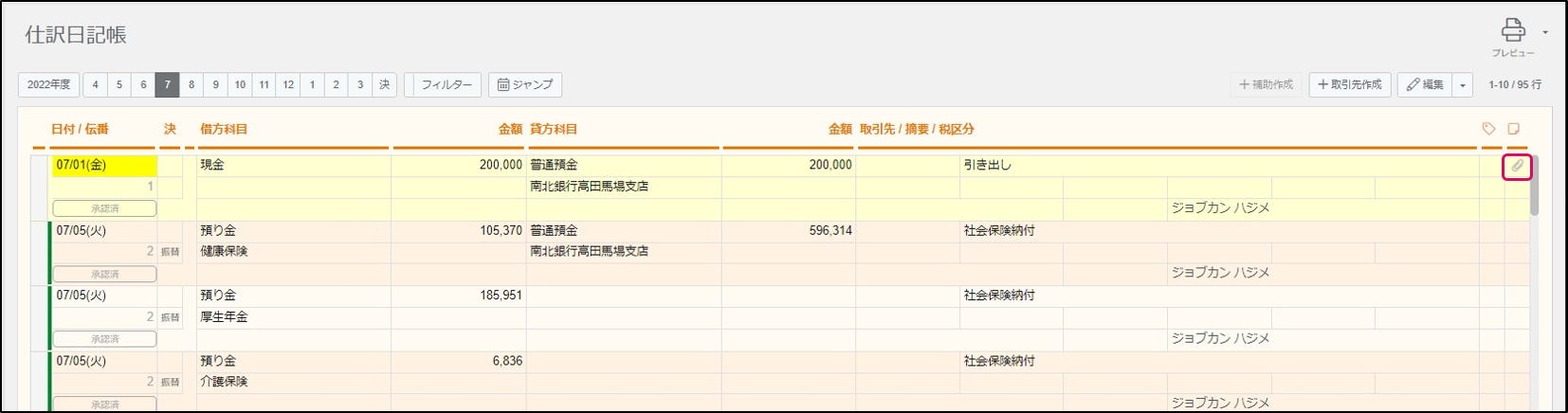This screenshot has height=413, width=1568.
Task: Open the 2022年度 fiscal year selector
Action: 49,85
